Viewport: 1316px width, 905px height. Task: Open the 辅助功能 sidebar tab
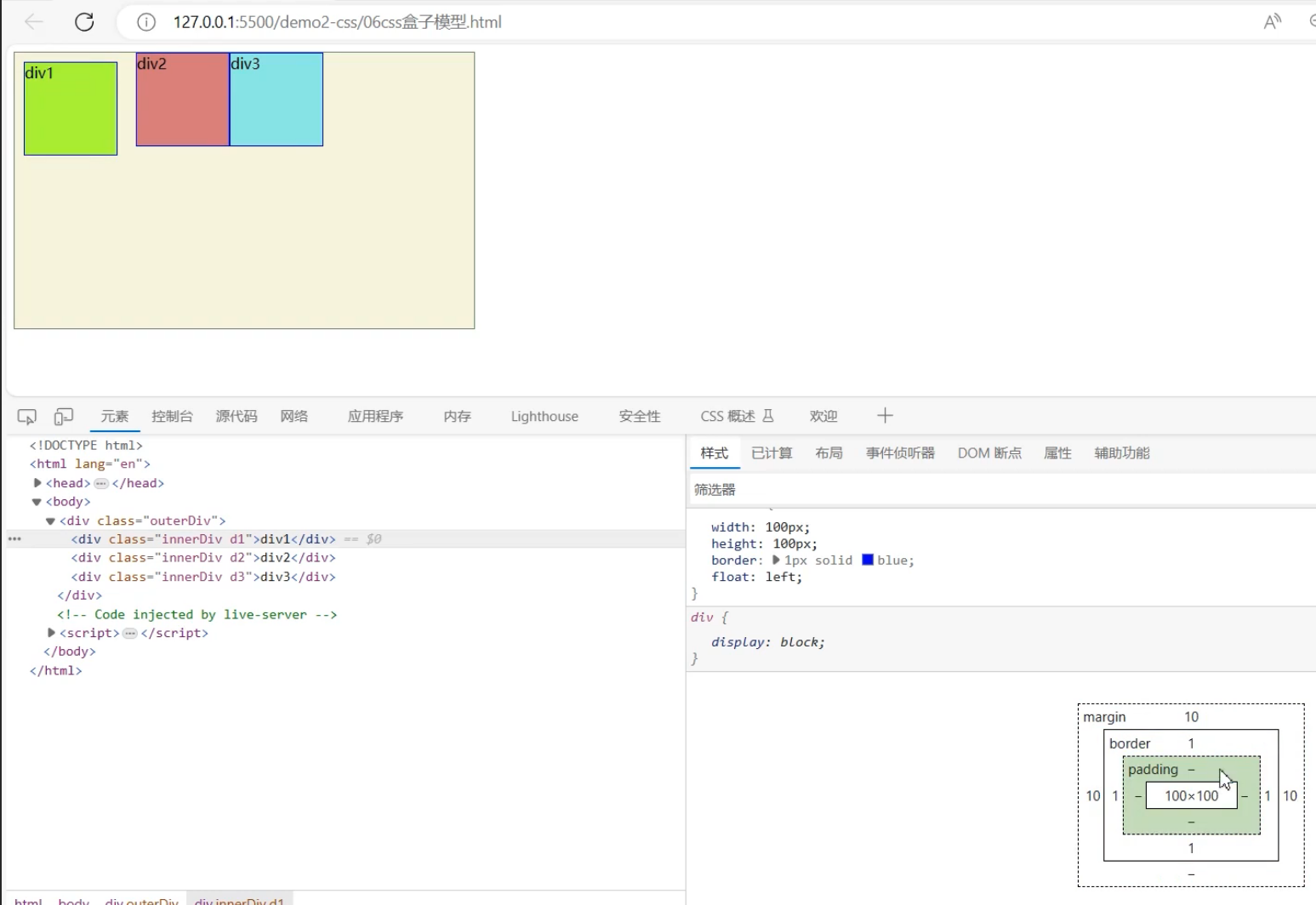click(1122, 453)
